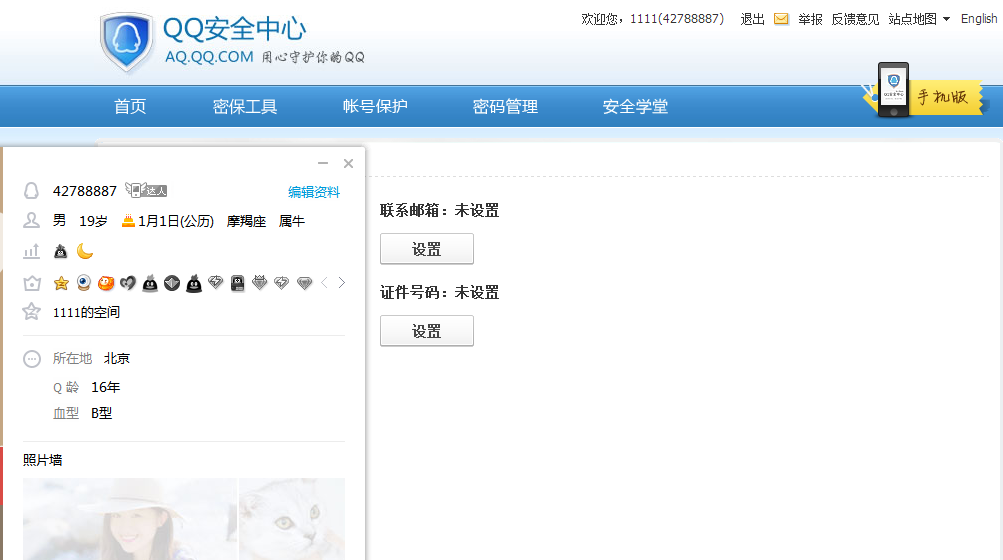Screen dimensions: 1003x560
Task: Click the crown medal outline icon
Action: tap(31, 283)
